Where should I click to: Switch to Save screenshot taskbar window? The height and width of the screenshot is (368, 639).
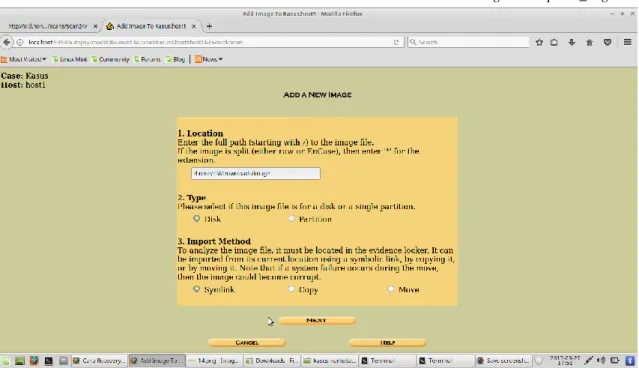point(503,361)
